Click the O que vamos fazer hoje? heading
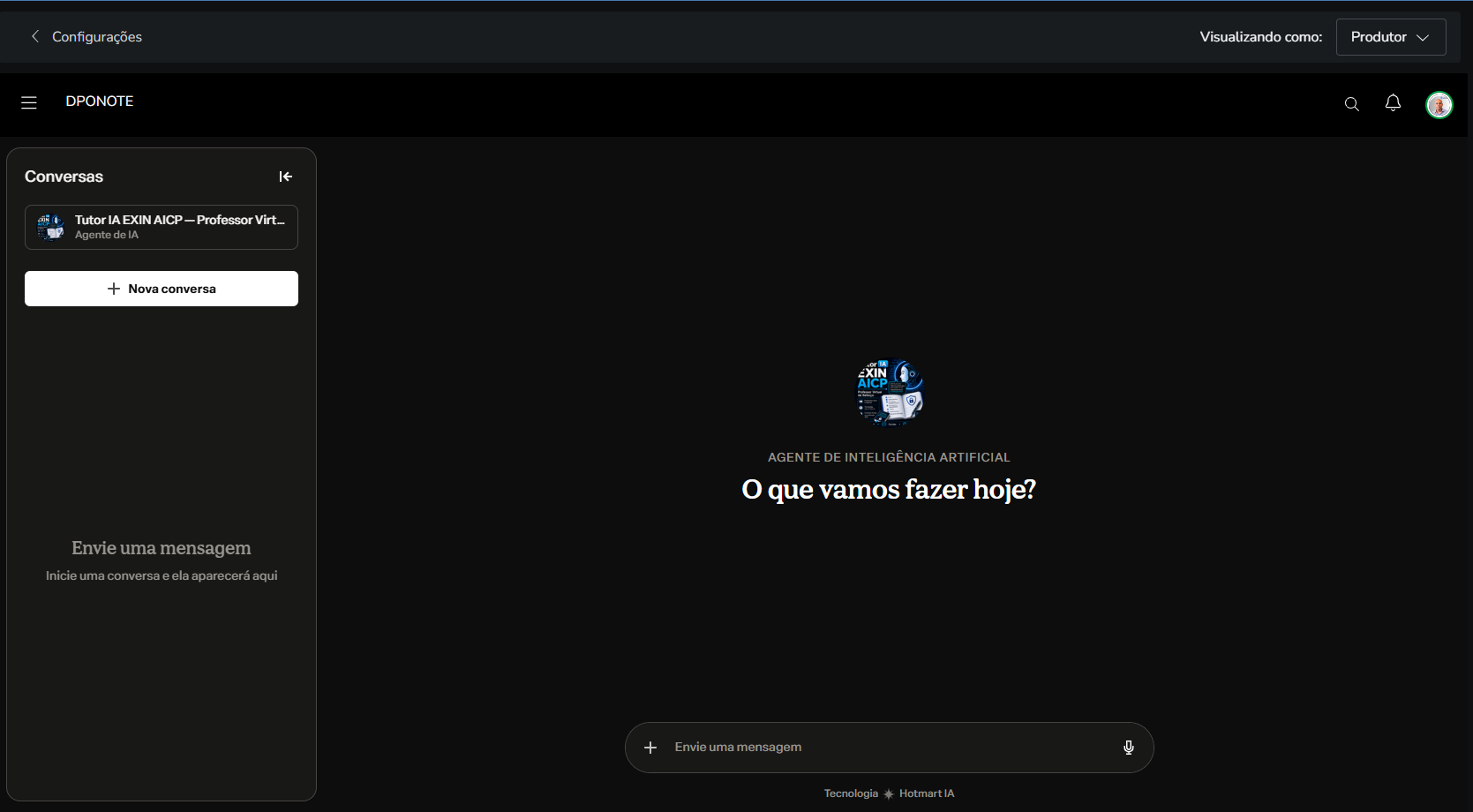Screen dimensions: 1473x812 889,490
